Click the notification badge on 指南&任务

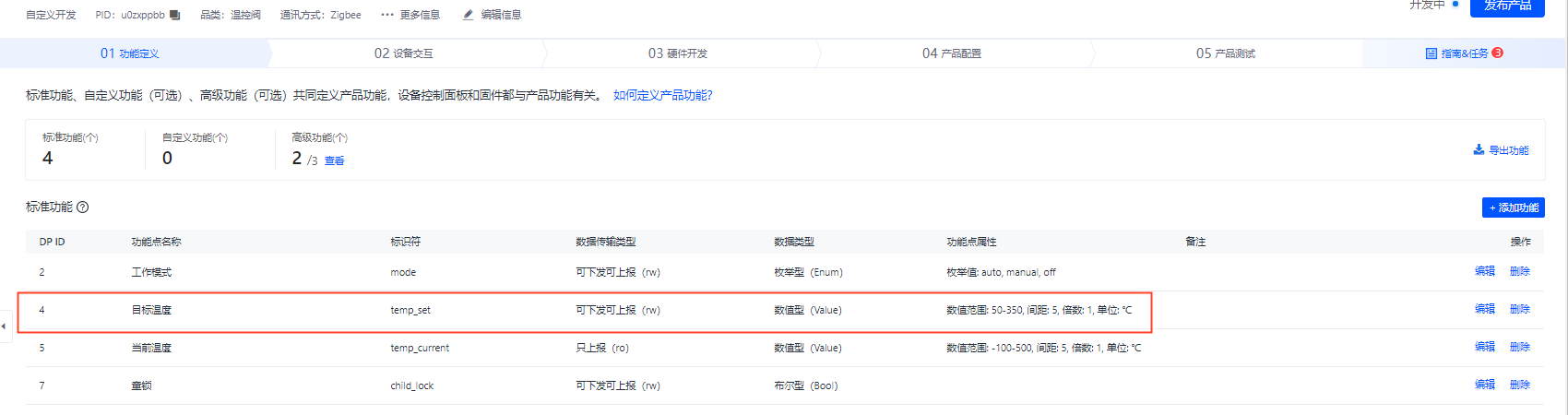pyautogui.click(x=1497, y=53)
